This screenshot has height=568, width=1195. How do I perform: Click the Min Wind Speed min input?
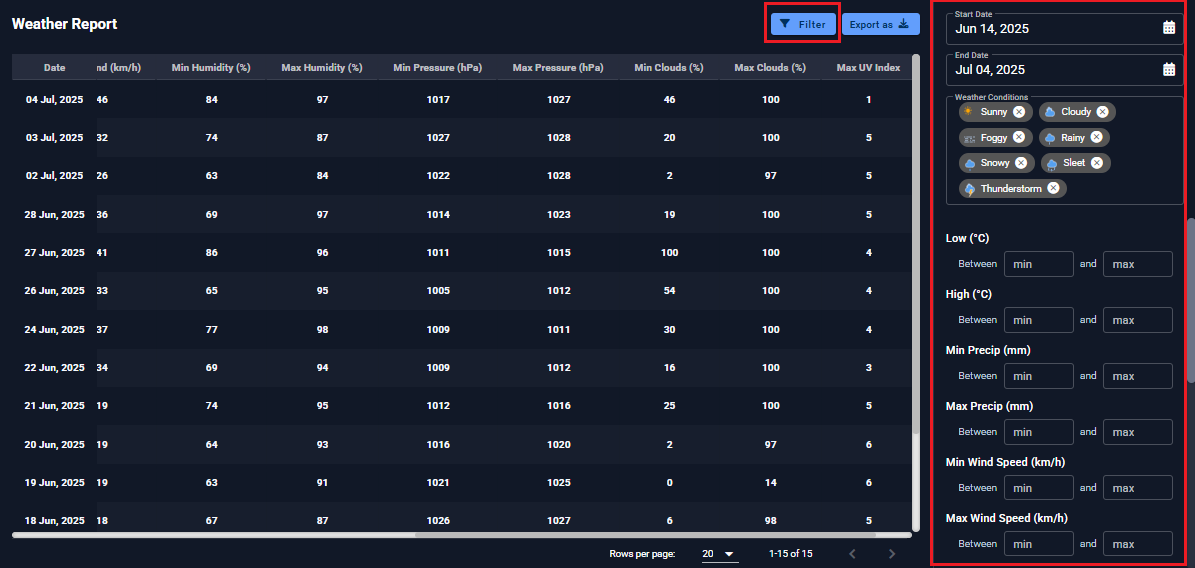[1039, 488]
